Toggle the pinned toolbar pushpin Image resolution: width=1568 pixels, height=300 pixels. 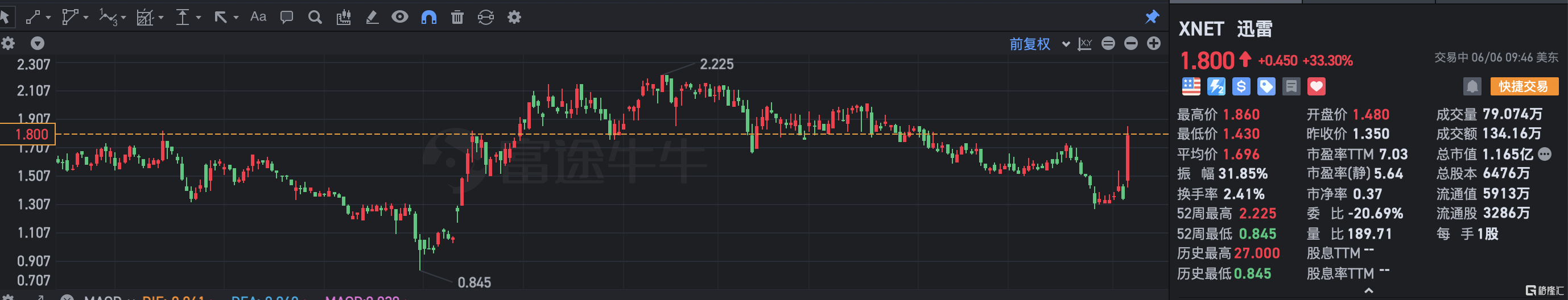tap(1152, 17)
